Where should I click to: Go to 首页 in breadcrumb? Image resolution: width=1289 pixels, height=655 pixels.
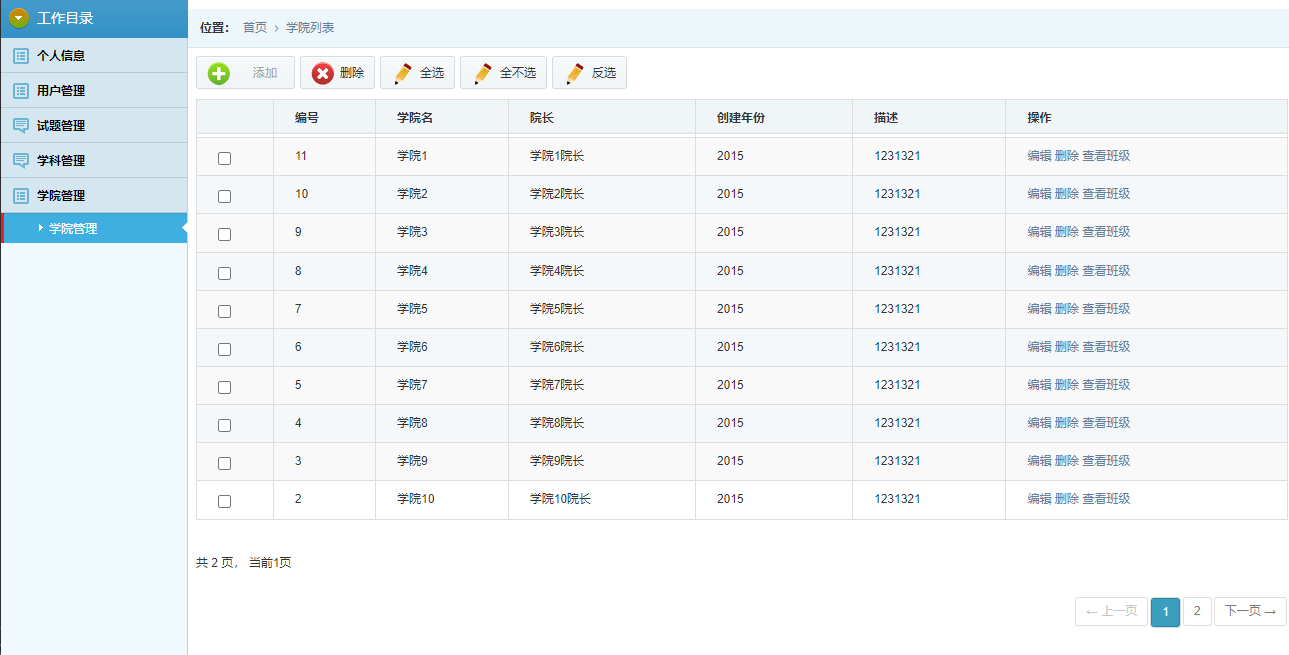coord(255,27)
